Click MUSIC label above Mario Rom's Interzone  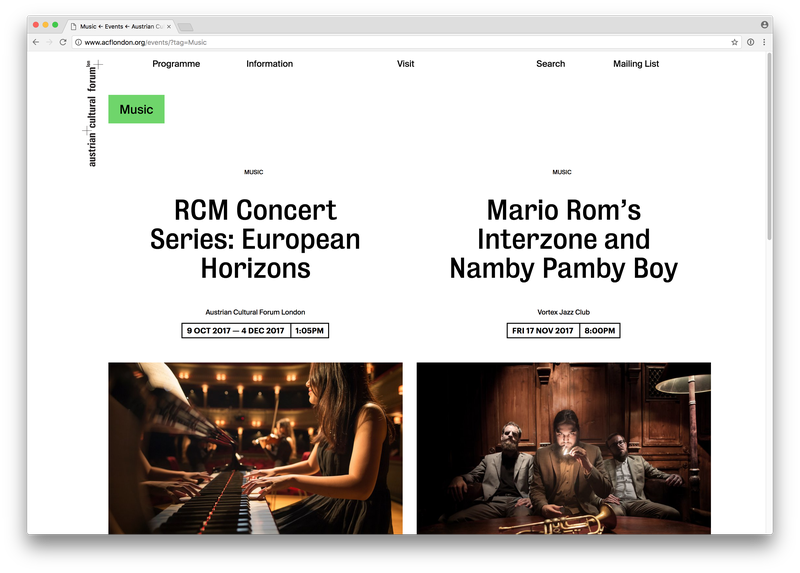[x=562, y=172]
